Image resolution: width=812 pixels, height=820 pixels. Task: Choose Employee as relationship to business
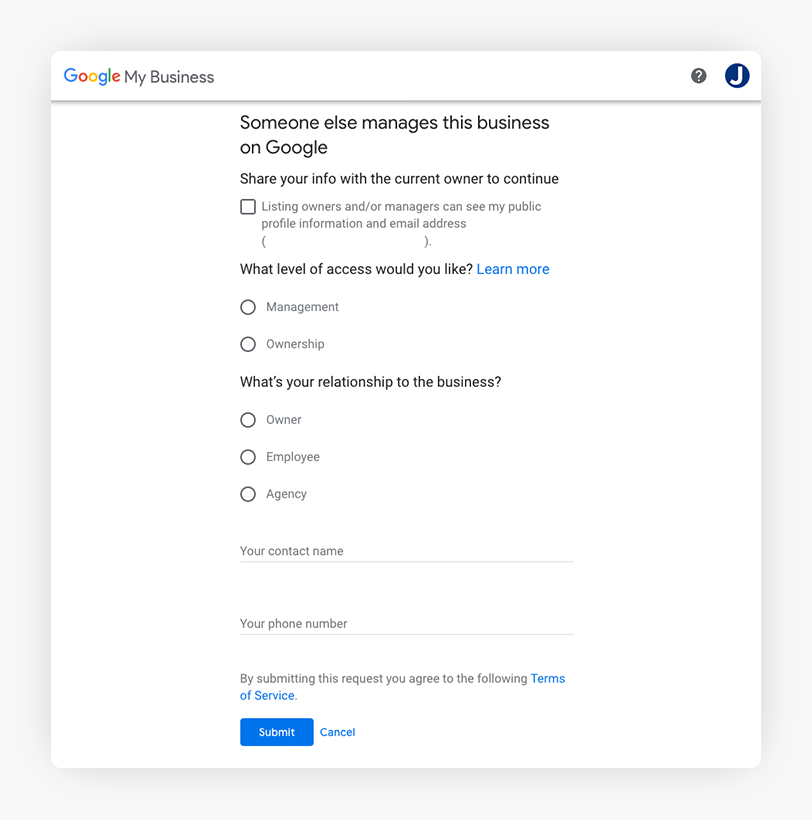(248, 457)
